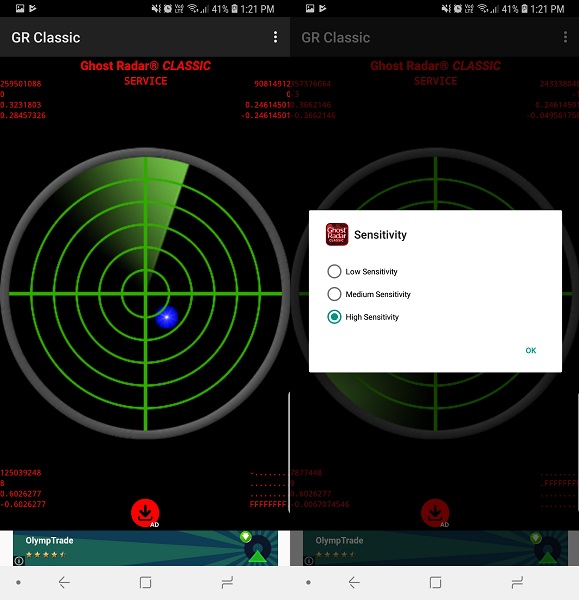Tap the 'Ghost Radar® CLASSIC' heading on left screen

[145, 66]
